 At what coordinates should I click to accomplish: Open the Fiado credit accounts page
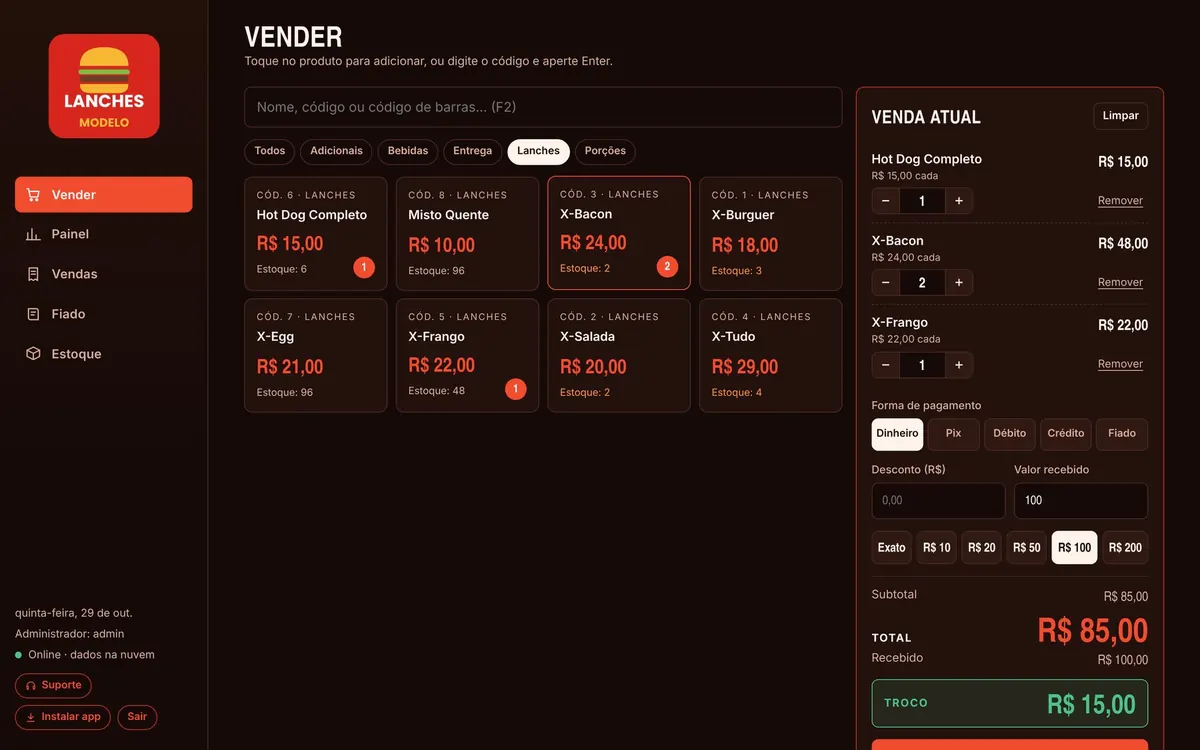pyautogui.click(x=104, y=314)
